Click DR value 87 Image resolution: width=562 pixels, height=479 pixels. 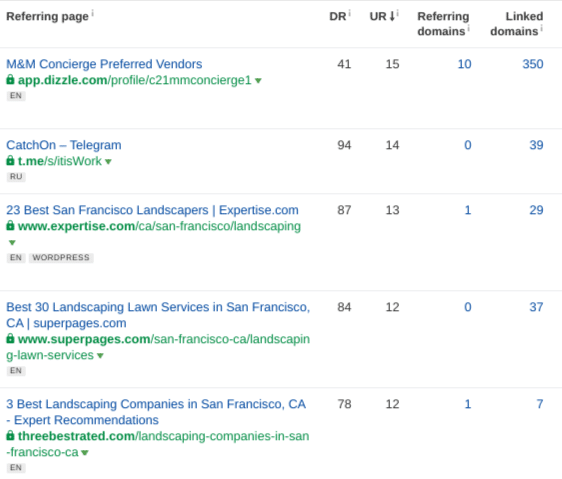[x=344, y=210]
